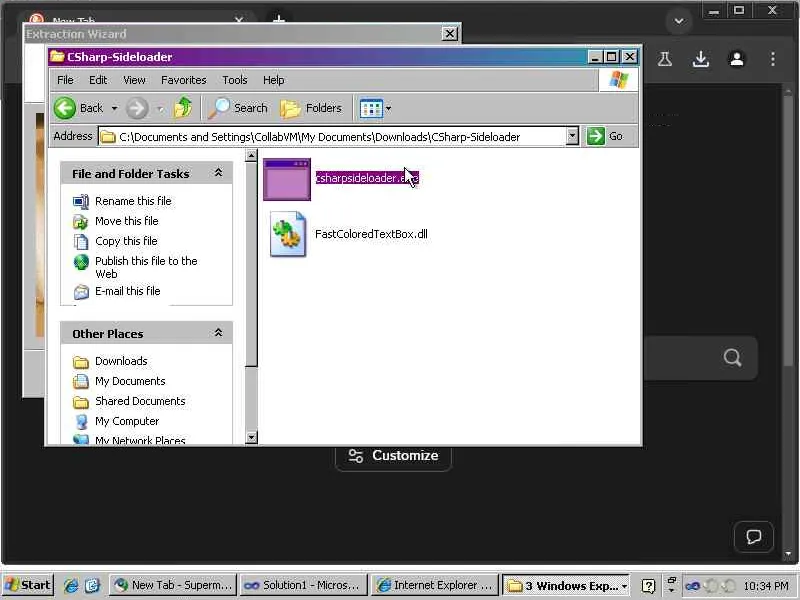The height and width of the screenshot is (600, 800).
Task: Click Move this file
Action: point(127,221)
